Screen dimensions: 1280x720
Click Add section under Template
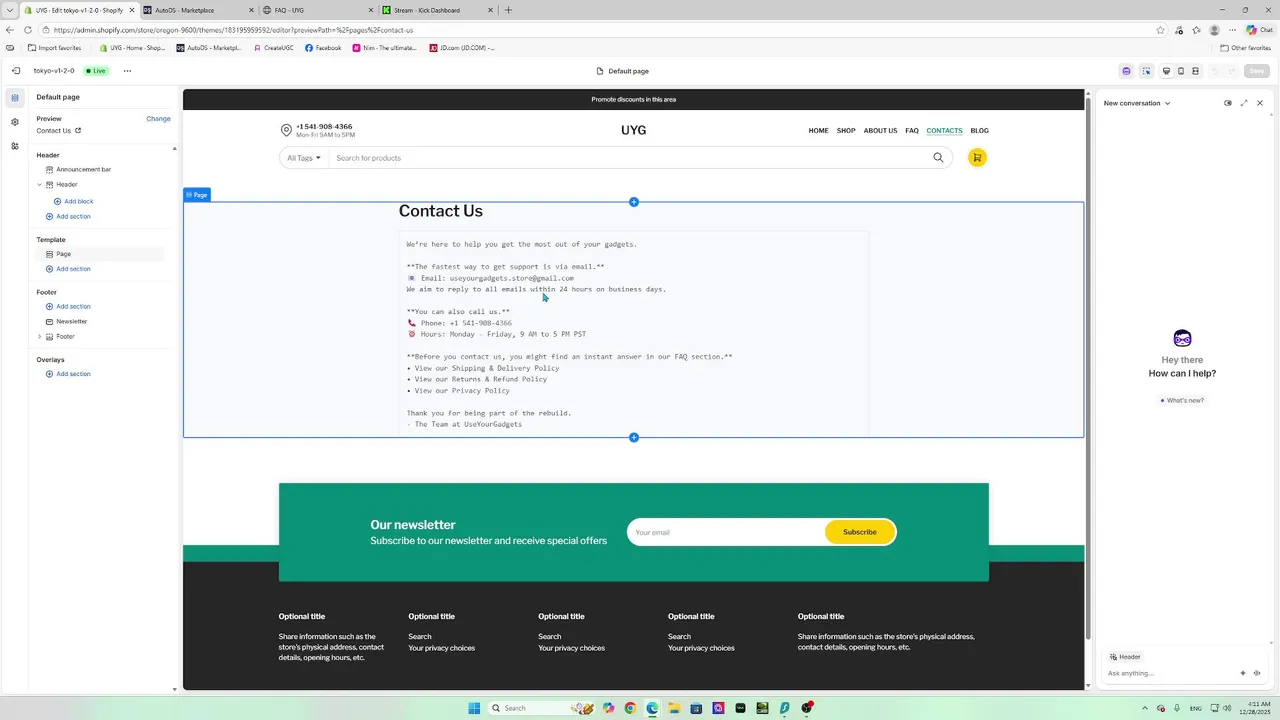(x=68, y=269)
